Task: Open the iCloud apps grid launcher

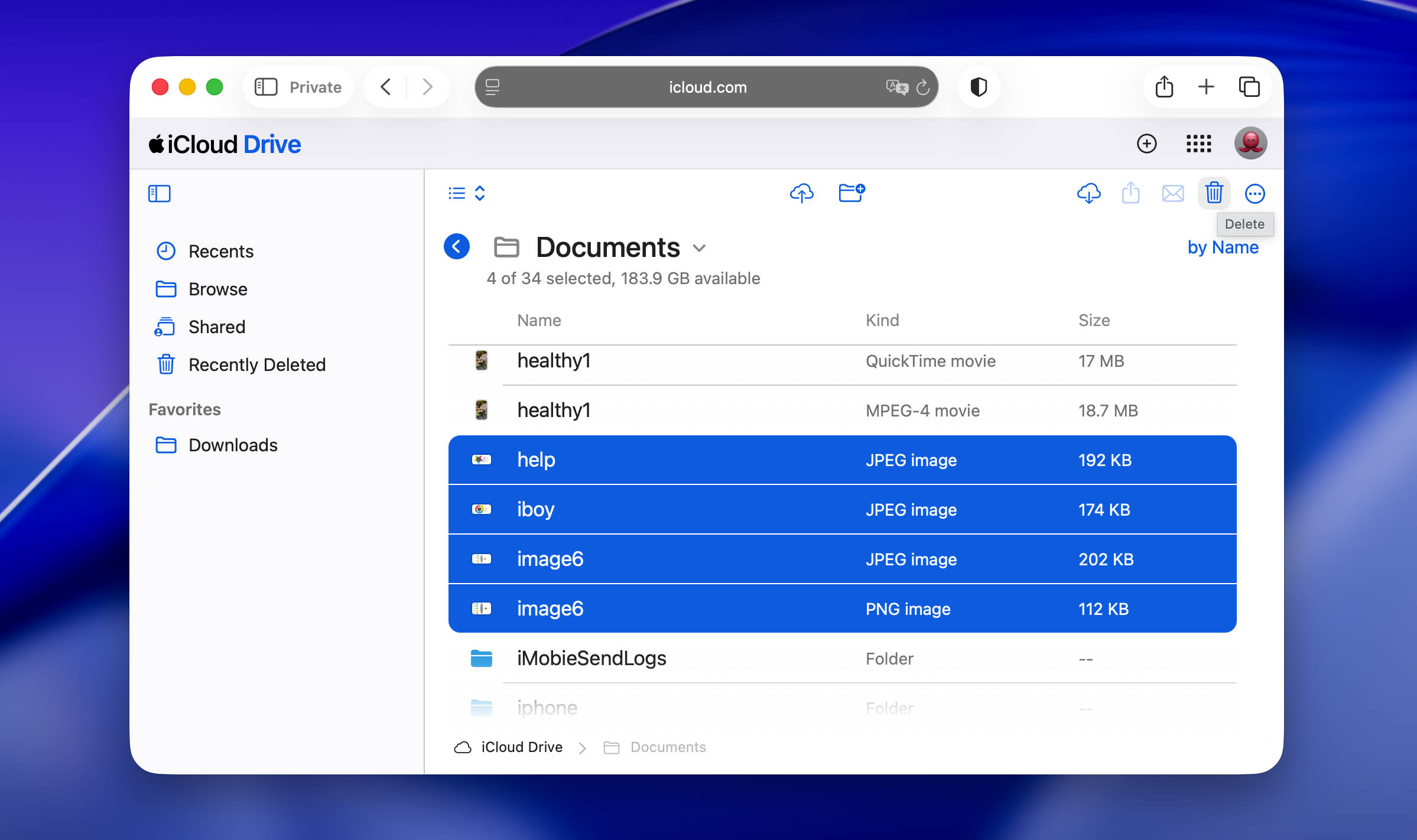Action: (x=1198, y=144)
